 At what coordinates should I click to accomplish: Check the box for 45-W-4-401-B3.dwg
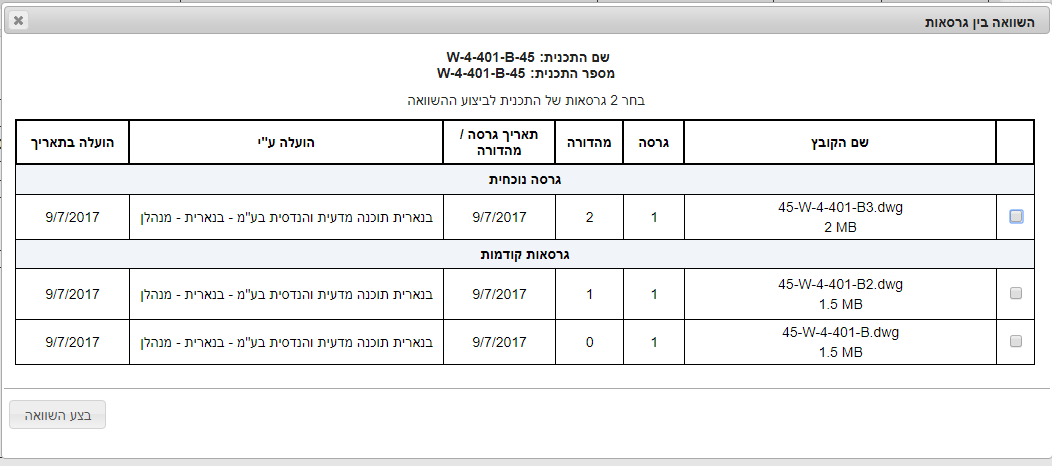tap(1016, 216)
